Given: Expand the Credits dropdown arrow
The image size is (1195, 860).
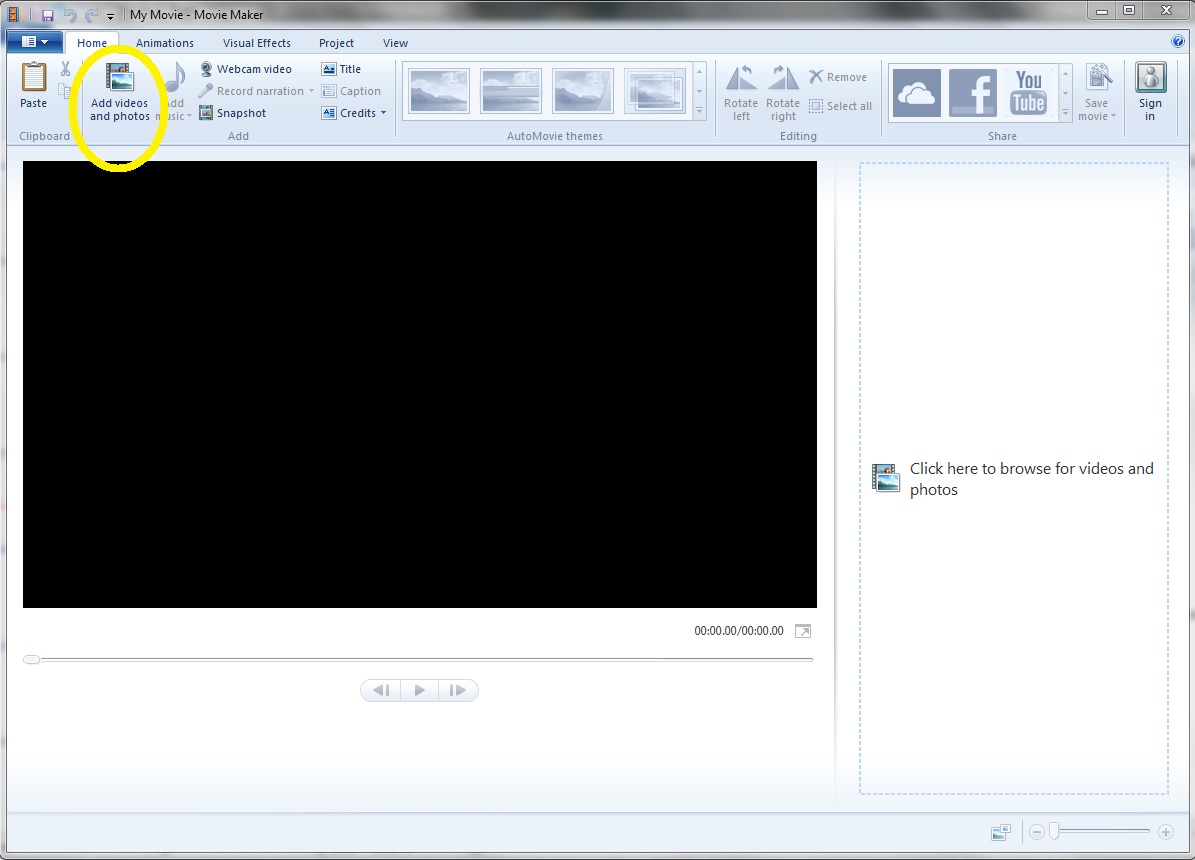Looking at the screenshot, I should point(383,113).
